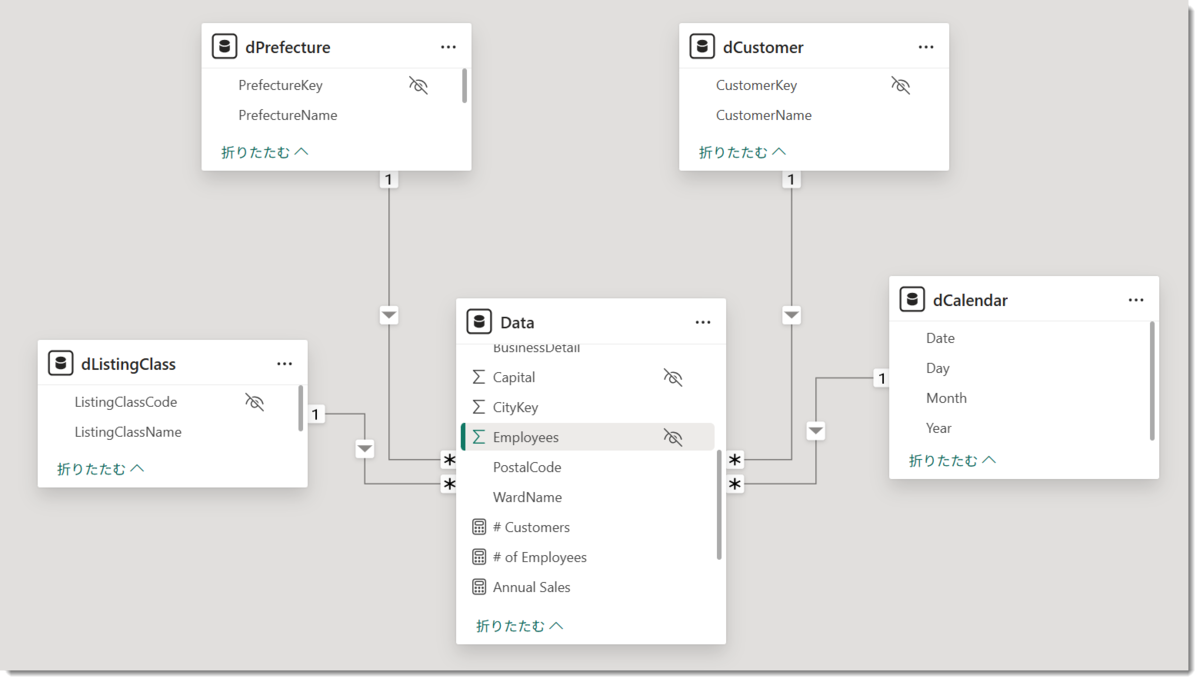Open the ellipsis menu on Data table

[703, 322]
